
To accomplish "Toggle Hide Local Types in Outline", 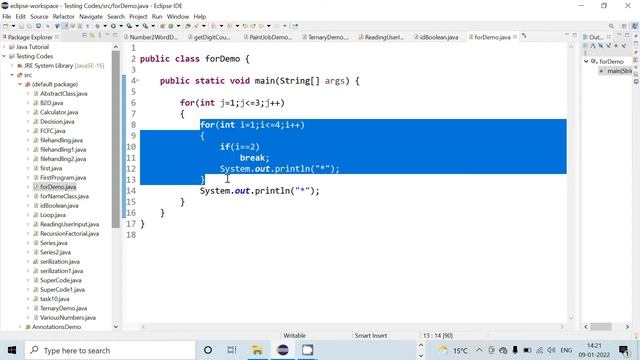I will tap(624, 45).
